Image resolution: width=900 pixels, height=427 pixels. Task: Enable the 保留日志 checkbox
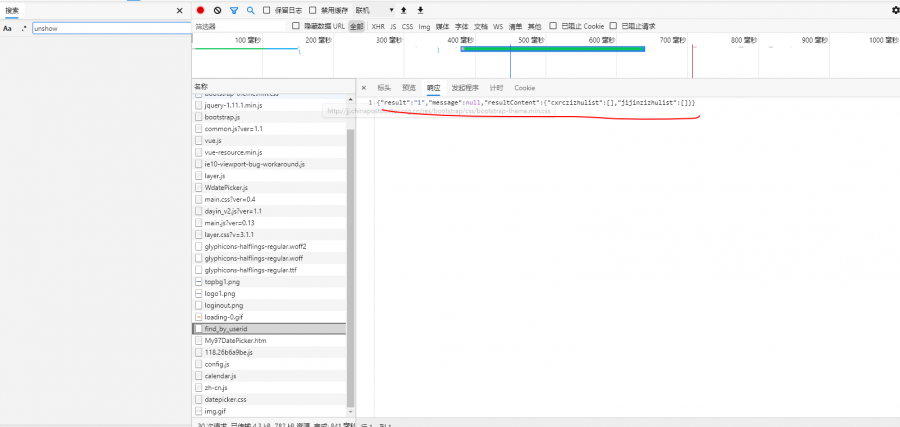click(x=267, y=10)
